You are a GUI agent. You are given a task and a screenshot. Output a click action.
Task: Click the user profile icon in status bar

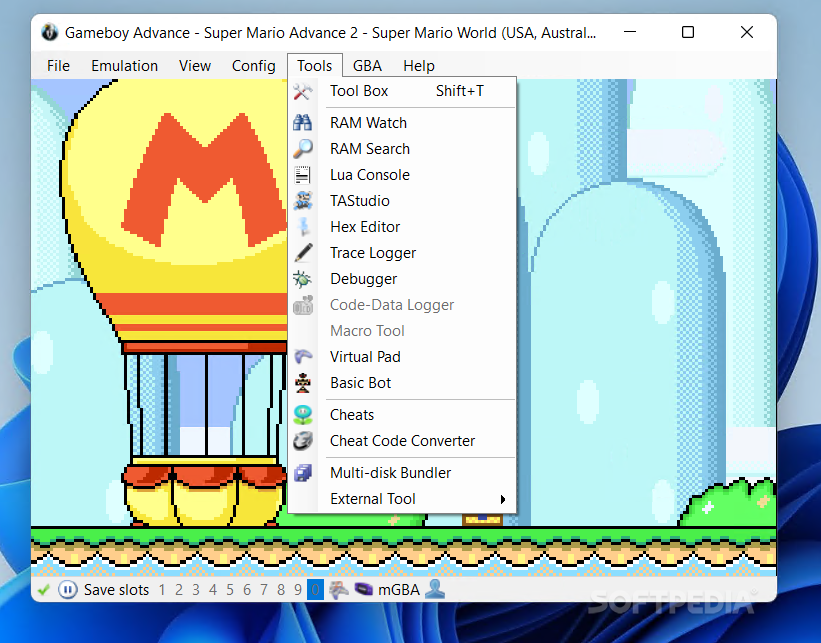[x=435, y=590]
